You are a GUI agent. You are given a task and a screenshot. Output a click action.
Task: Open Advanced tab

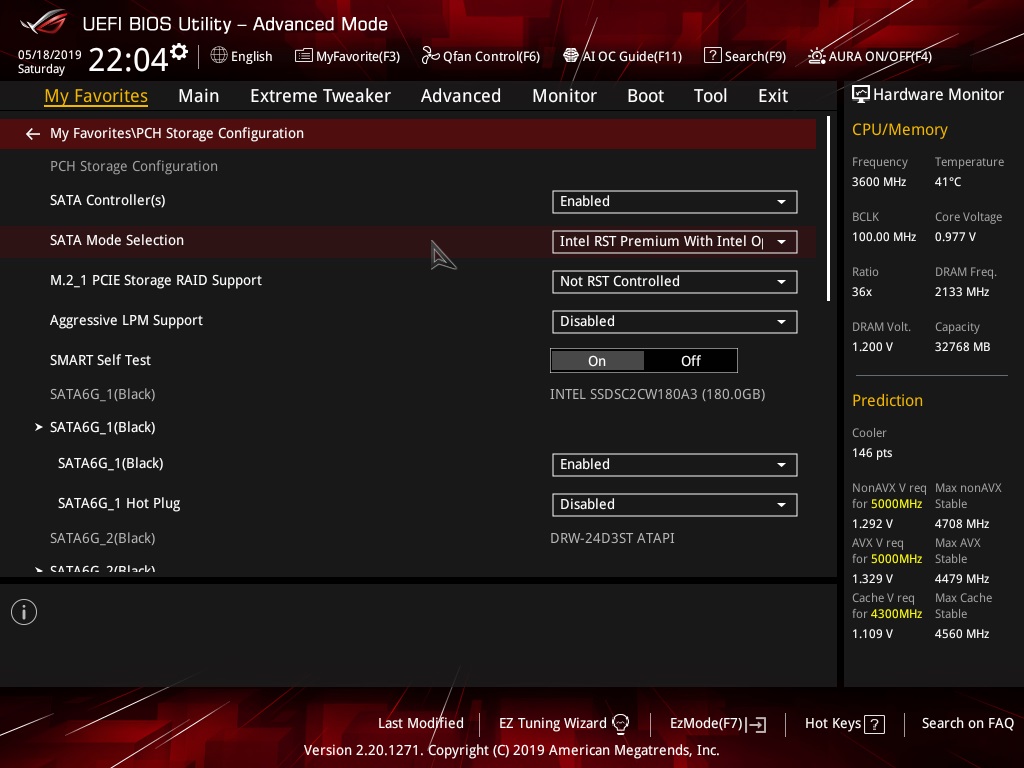coord(460,95)
